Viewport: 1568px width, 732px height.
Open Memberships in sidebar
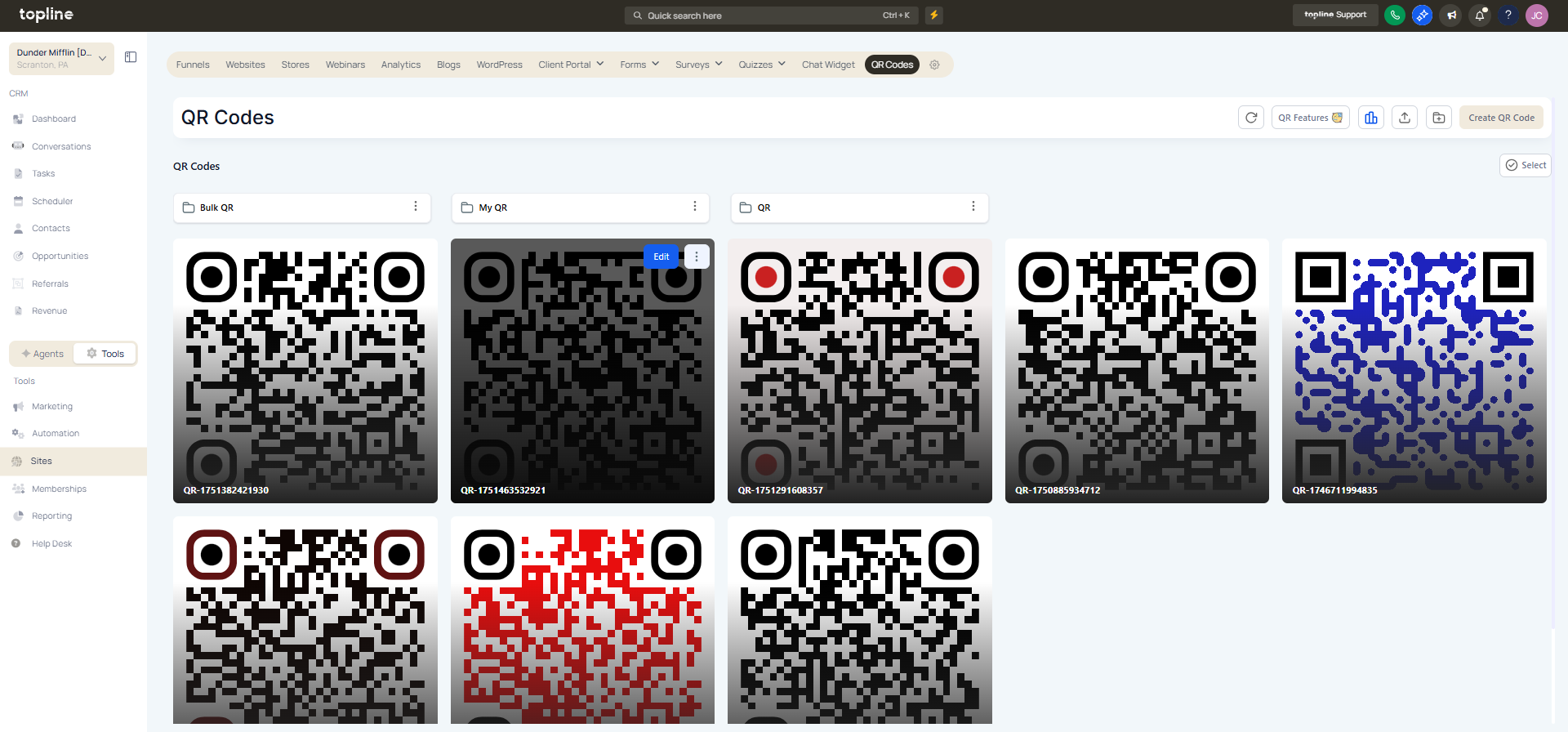coord(59,489)
